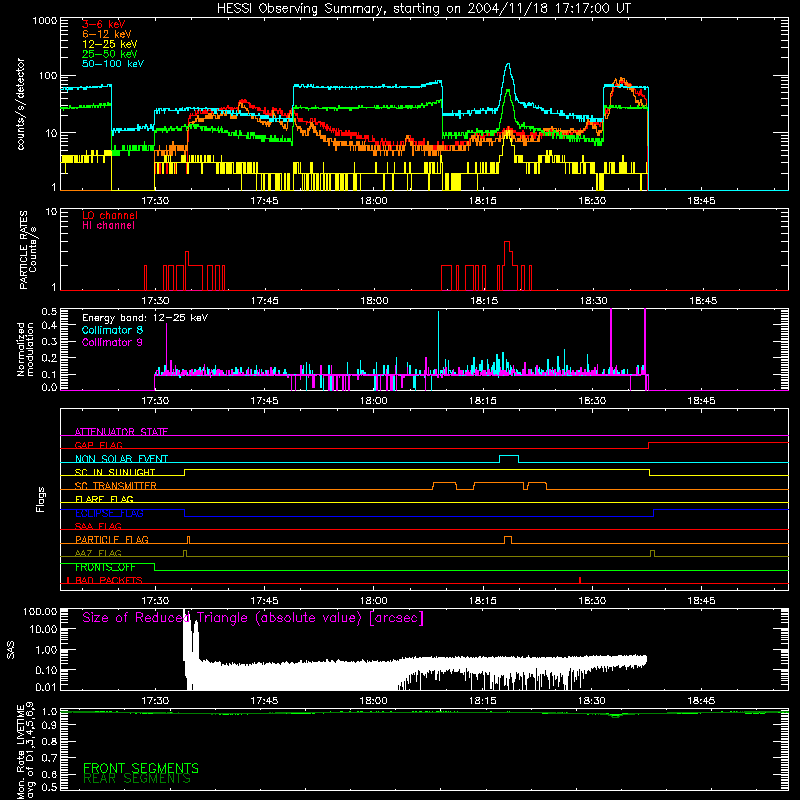Click the GAP_FLAG label
The height and width of the screenshot is (800, 800).
pyautogui.click(x=98, y=445)
